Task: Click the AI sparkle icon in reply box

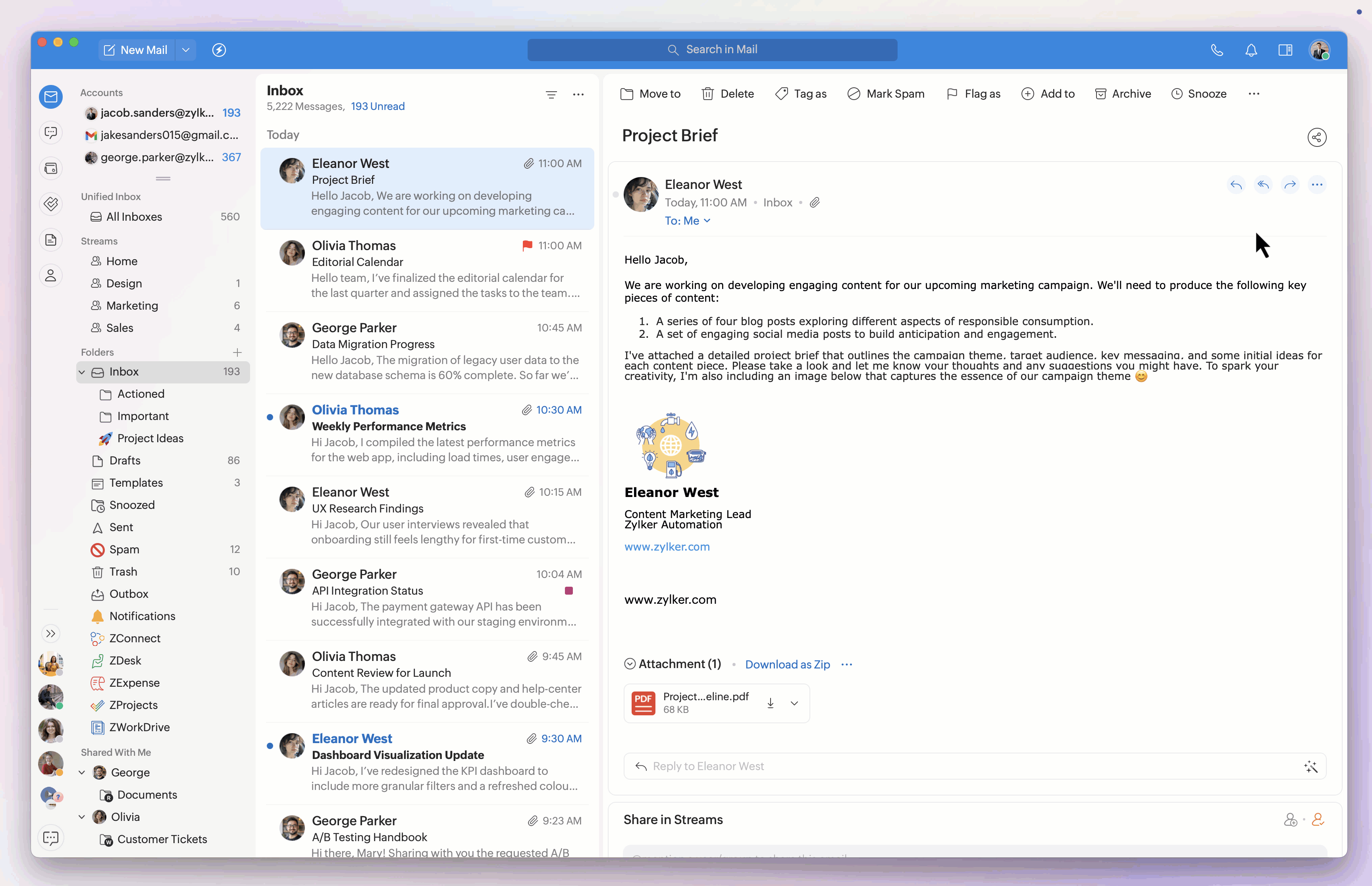Action: [x=1310, y=767]
